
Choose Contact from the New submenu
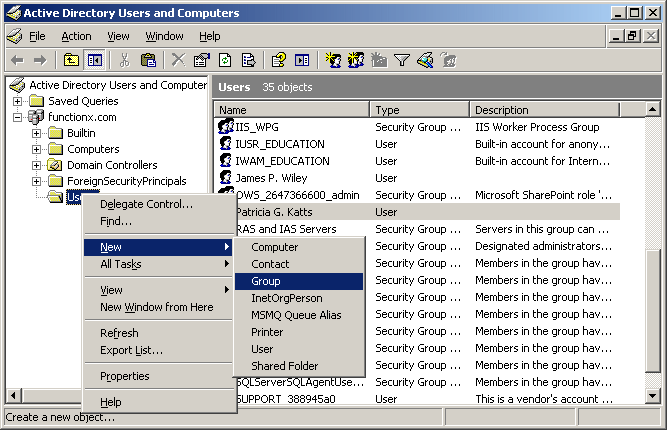point(299,264)
